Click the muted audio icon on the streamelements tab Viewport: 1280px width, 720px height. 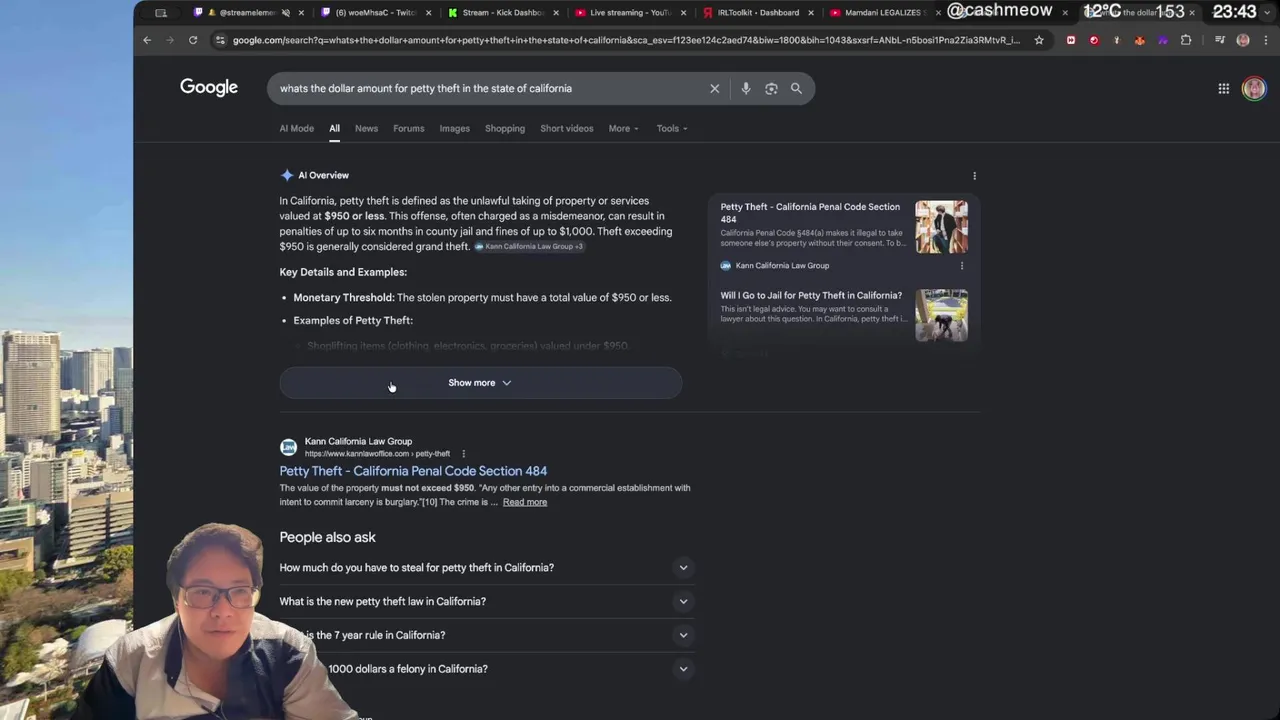286,13
